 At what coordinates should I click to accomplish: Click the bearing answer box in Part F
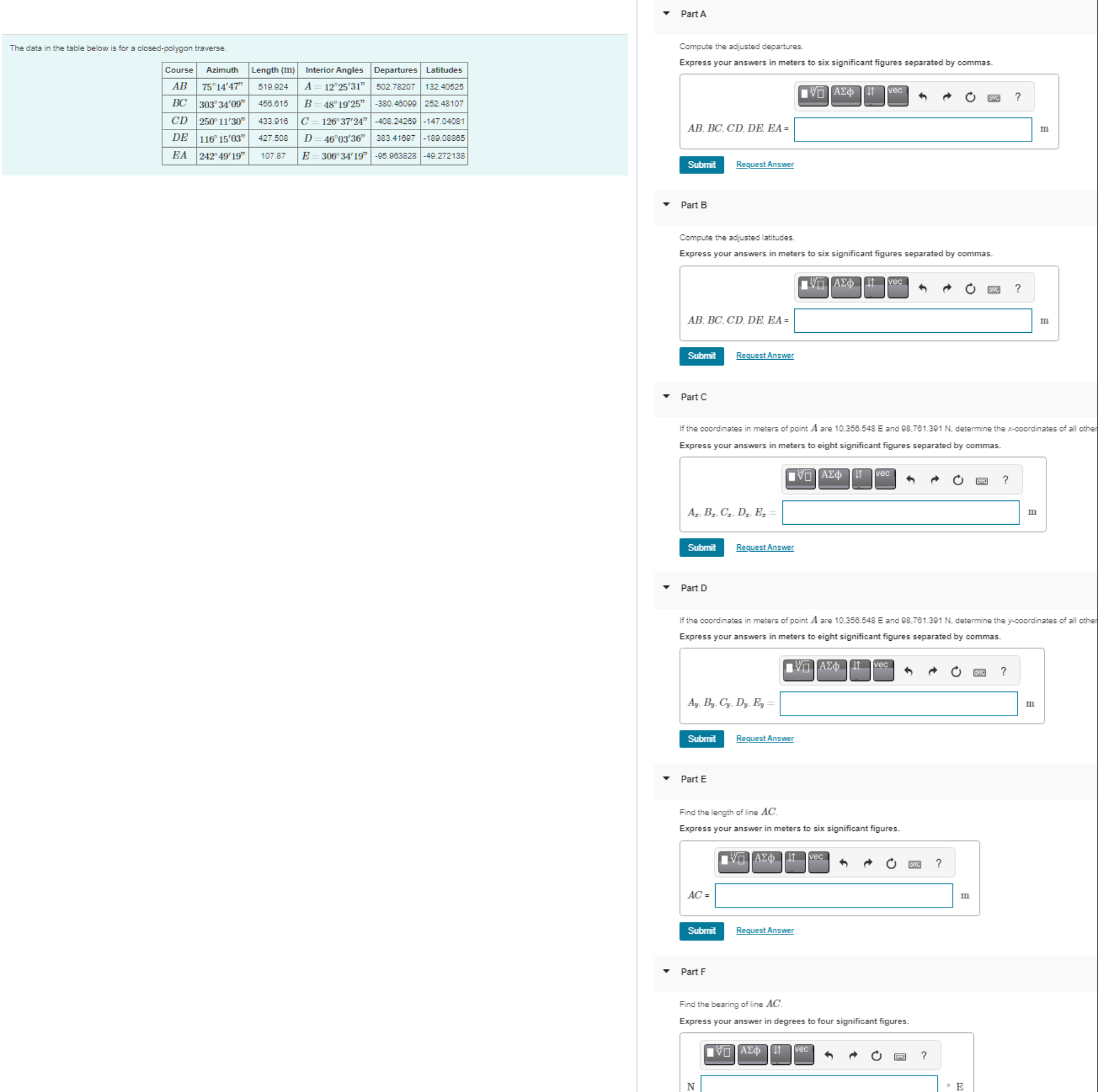click(818, 1084)
